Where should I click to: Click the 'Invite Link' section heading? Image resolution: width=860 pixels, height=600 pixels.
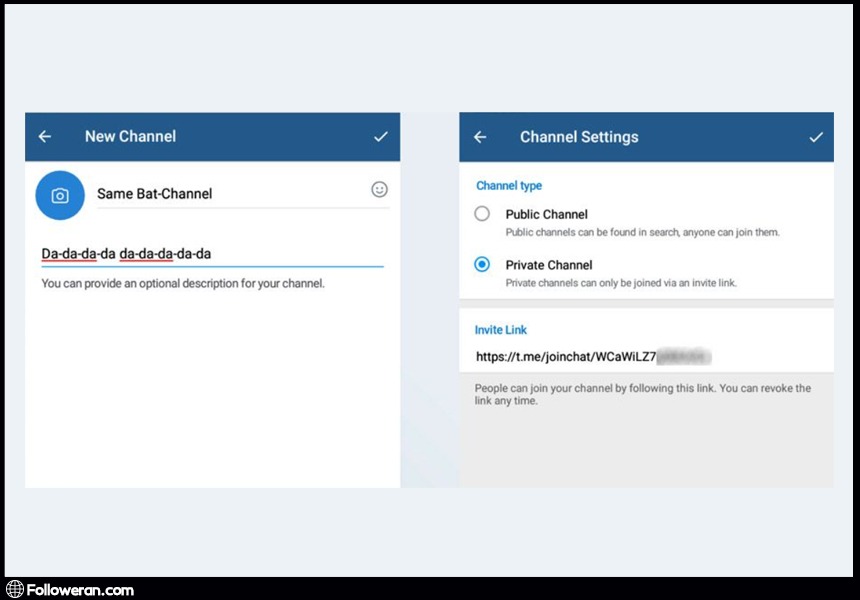tap(500, 330)
